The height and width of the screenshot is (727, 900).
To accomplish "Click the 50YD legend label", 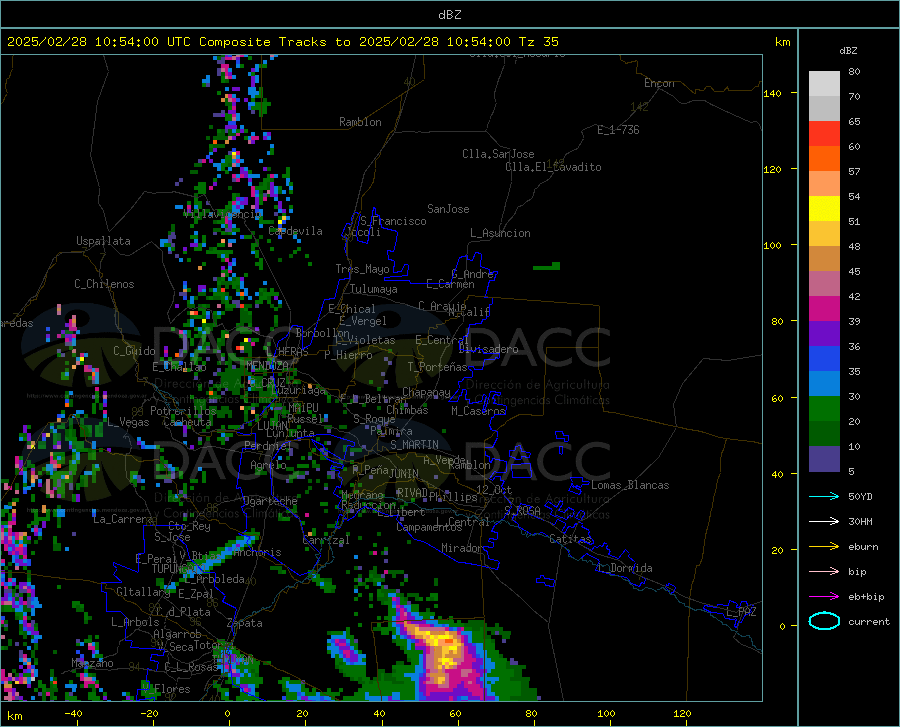I will pyautogui.click(x=860, y=496).
